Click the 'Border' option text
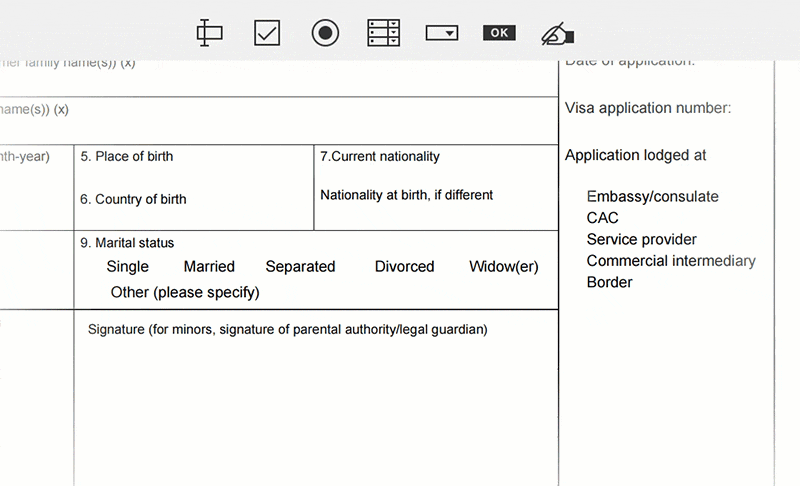800x486 pixels. pos(609,282)
